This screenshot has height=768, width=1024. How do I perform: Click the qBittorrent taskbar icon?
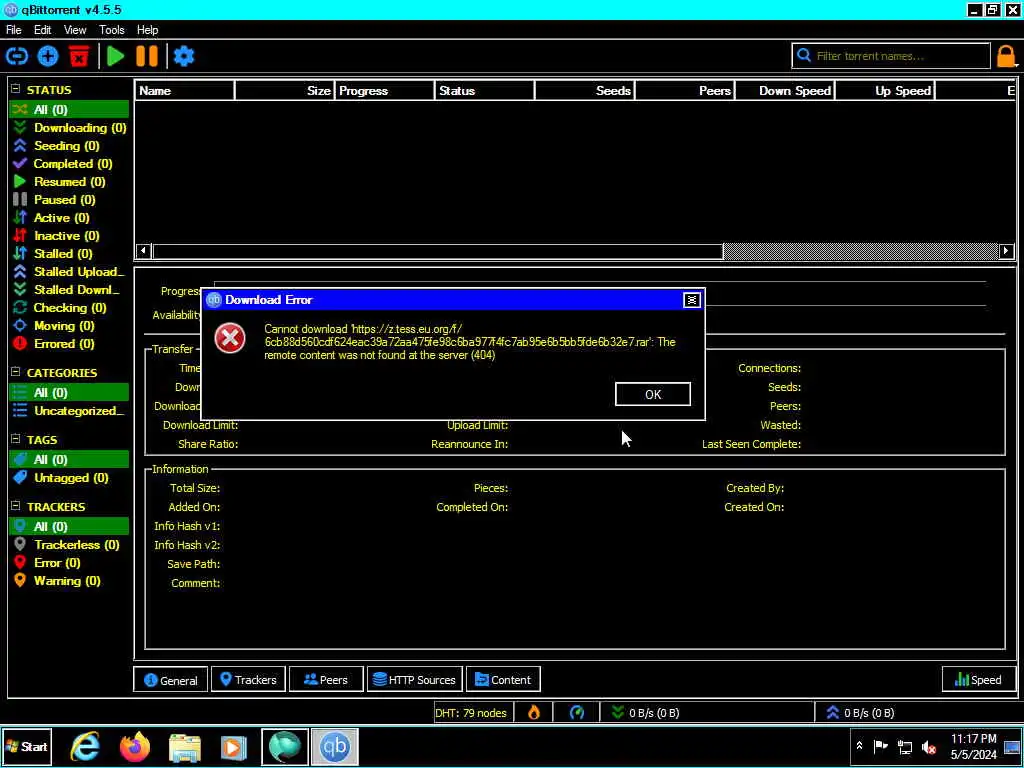coord(334,746)
